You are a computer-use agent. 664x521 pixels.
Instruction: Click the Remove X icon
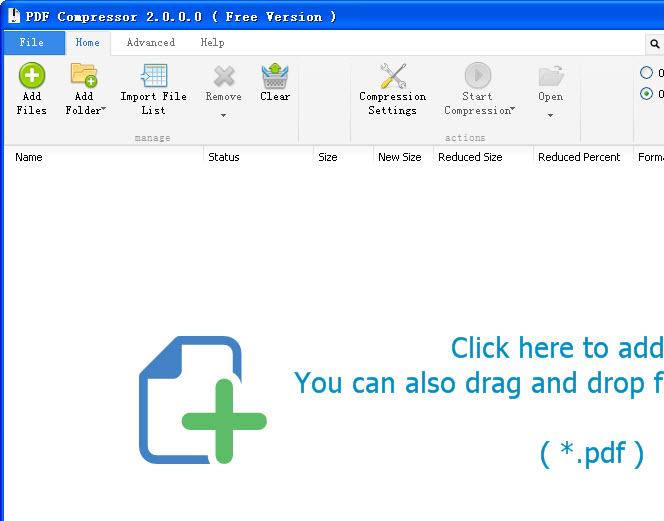(224, 76)
